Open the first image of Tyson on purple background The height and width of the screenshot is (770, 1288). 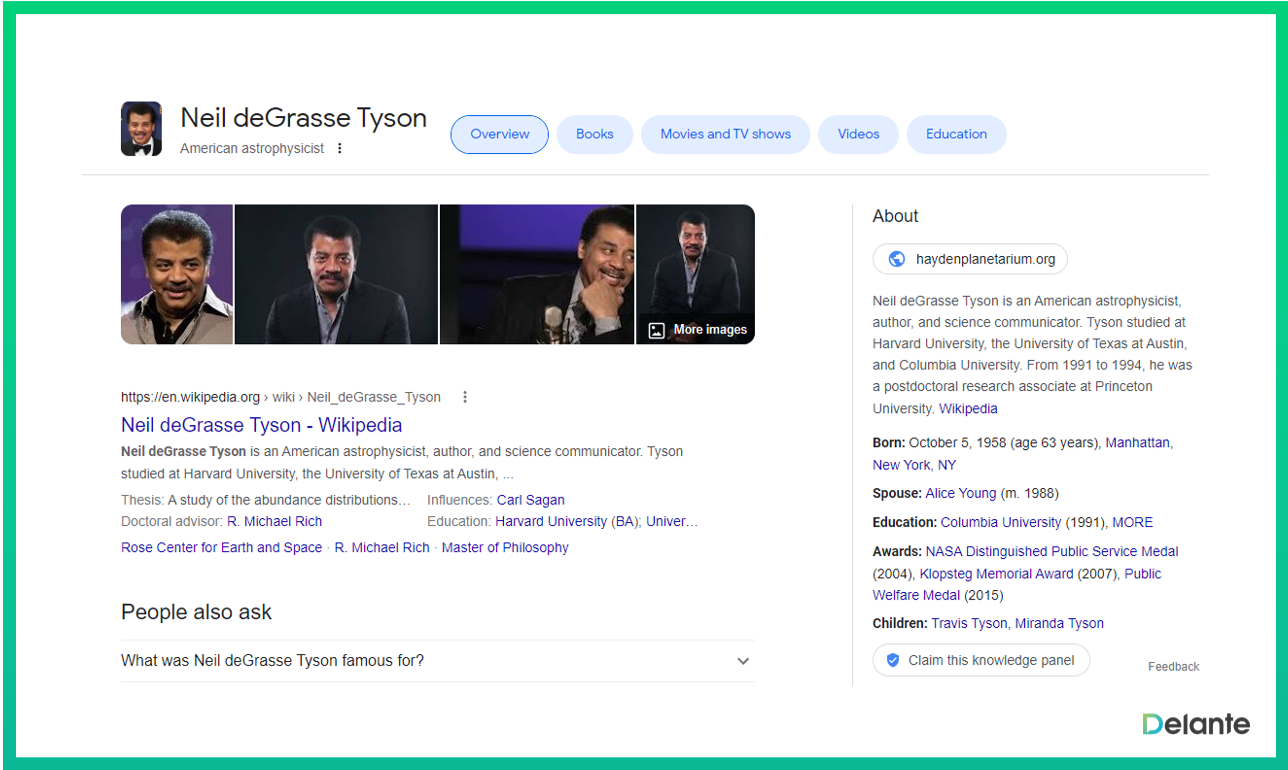(177, 274)
